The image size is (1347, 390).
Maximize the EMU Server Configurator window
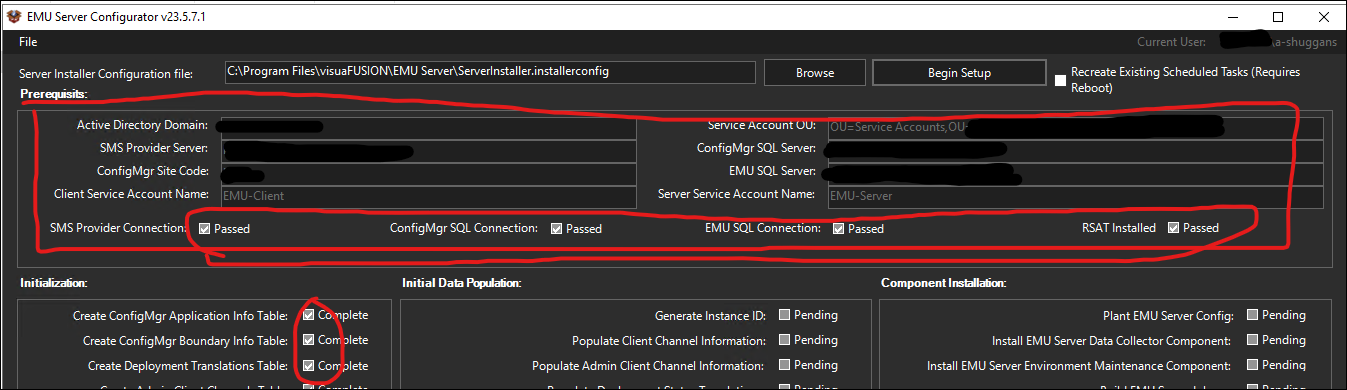[x=1278, y=16]
